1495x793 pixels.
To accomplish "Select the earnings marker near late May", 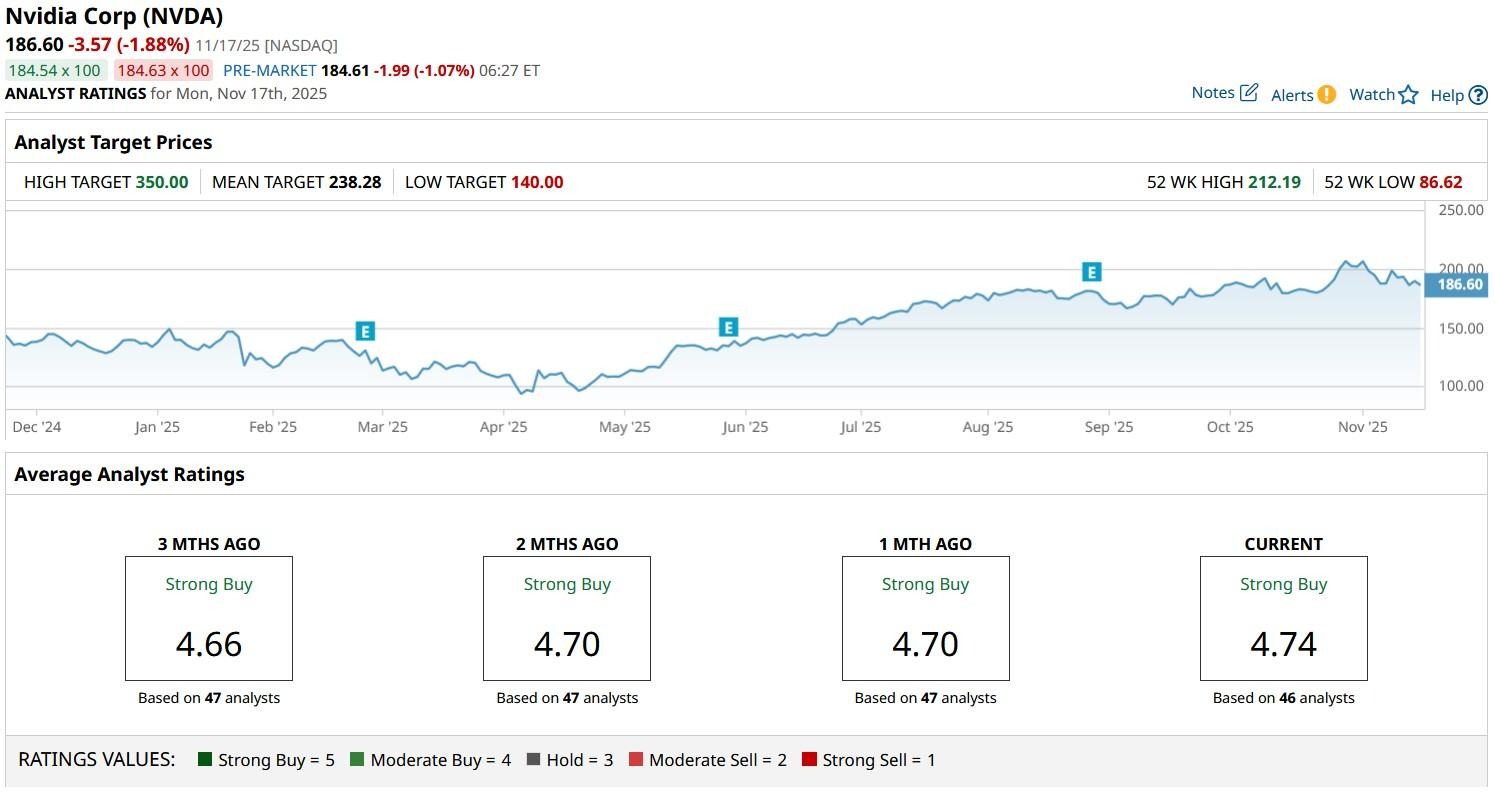I will click(728, 327).
